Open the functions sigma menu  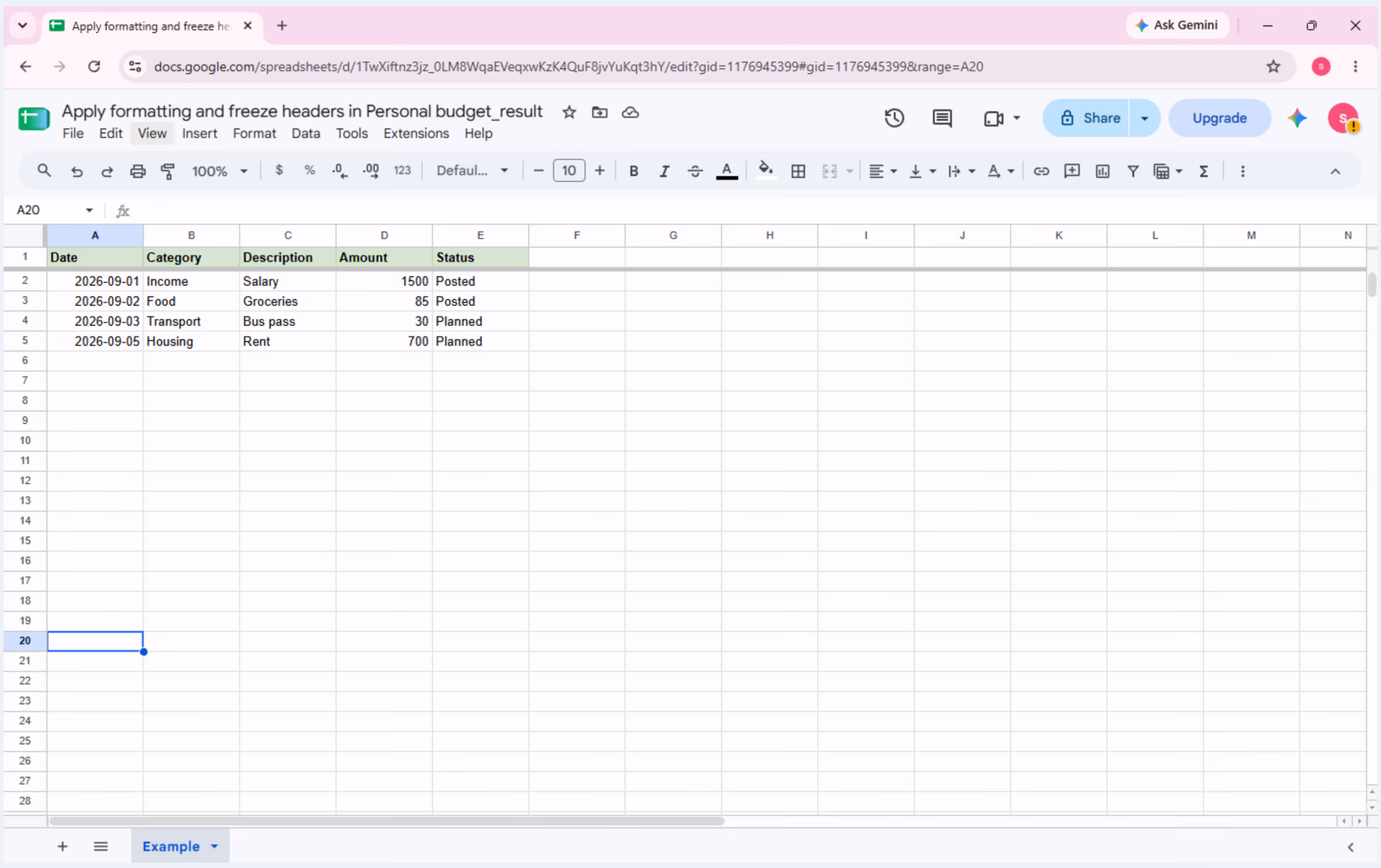click(1204, 171)
